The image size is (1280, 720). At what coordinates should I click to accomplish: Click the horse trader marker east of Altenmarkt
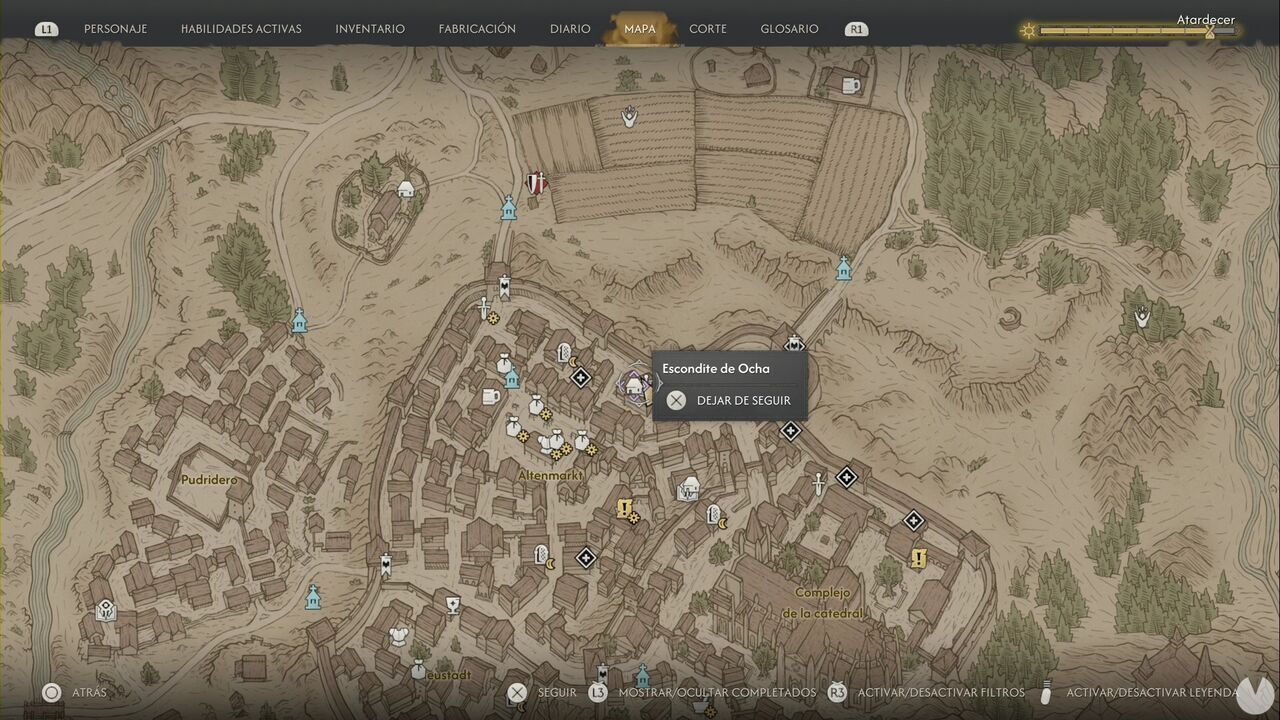tap(687, 490)
